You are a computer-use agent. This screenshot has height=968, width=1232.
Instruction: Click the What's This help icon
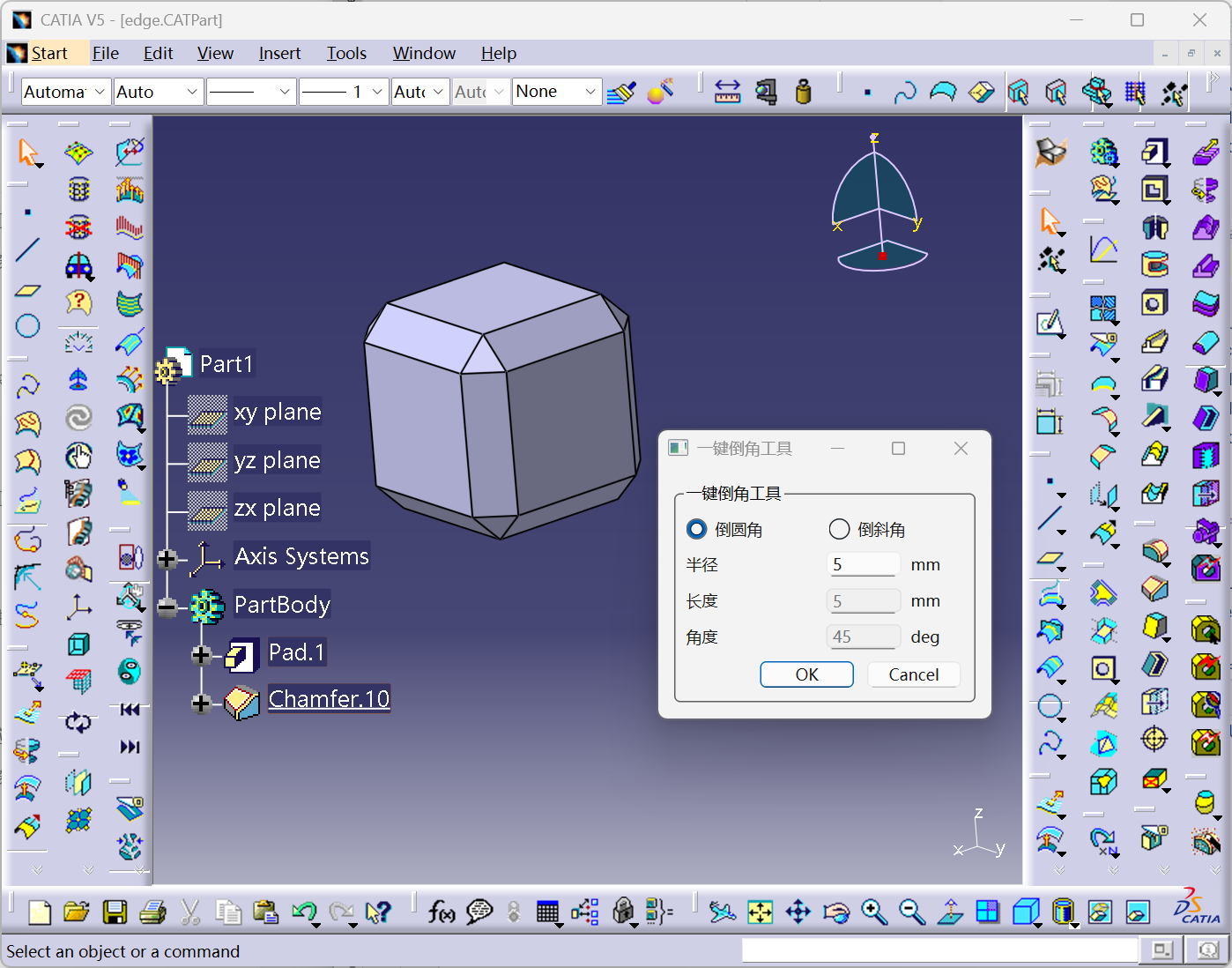tap(378, 912)
